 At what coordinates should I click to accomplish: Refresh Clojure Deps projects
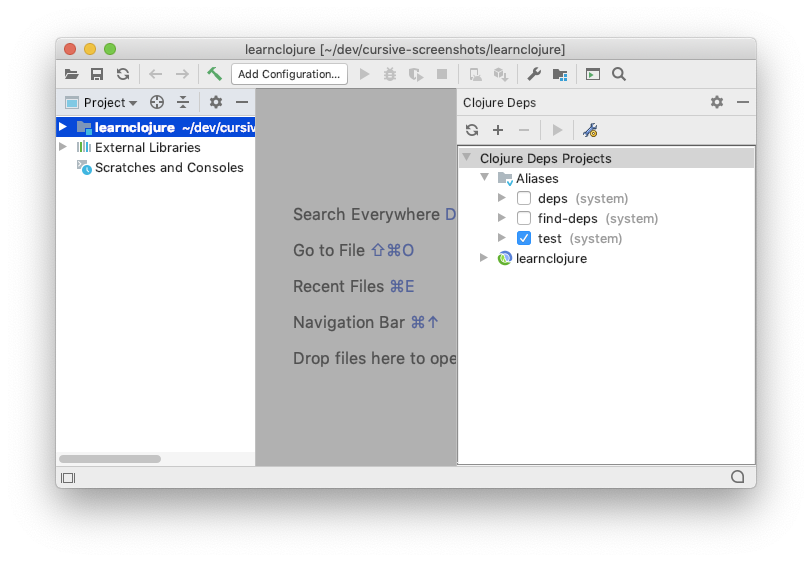[x=472, y=130]
